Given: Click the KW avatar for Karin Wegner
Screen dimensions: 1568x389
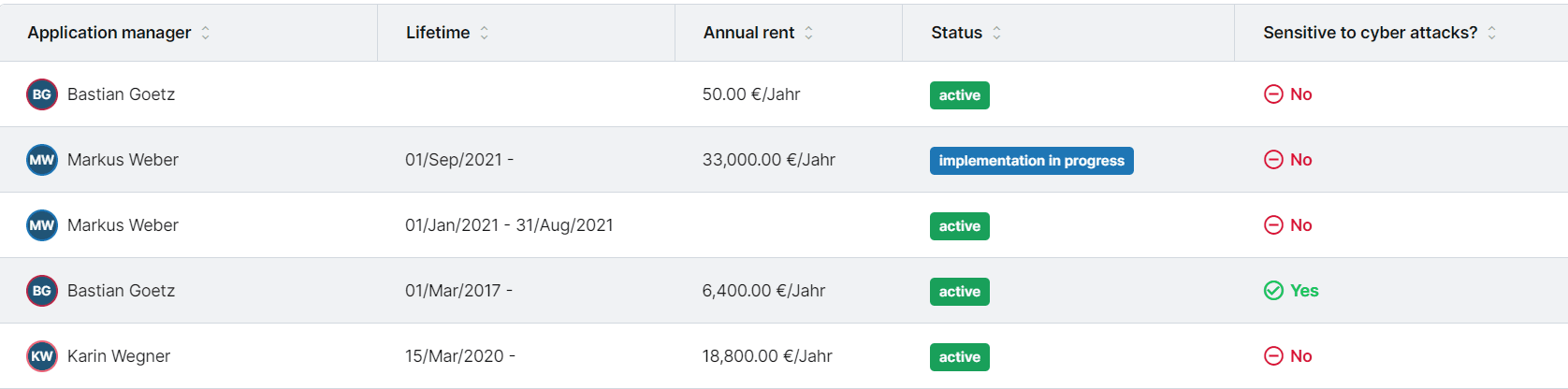Looking at the screenshot, I should [42, 356].
